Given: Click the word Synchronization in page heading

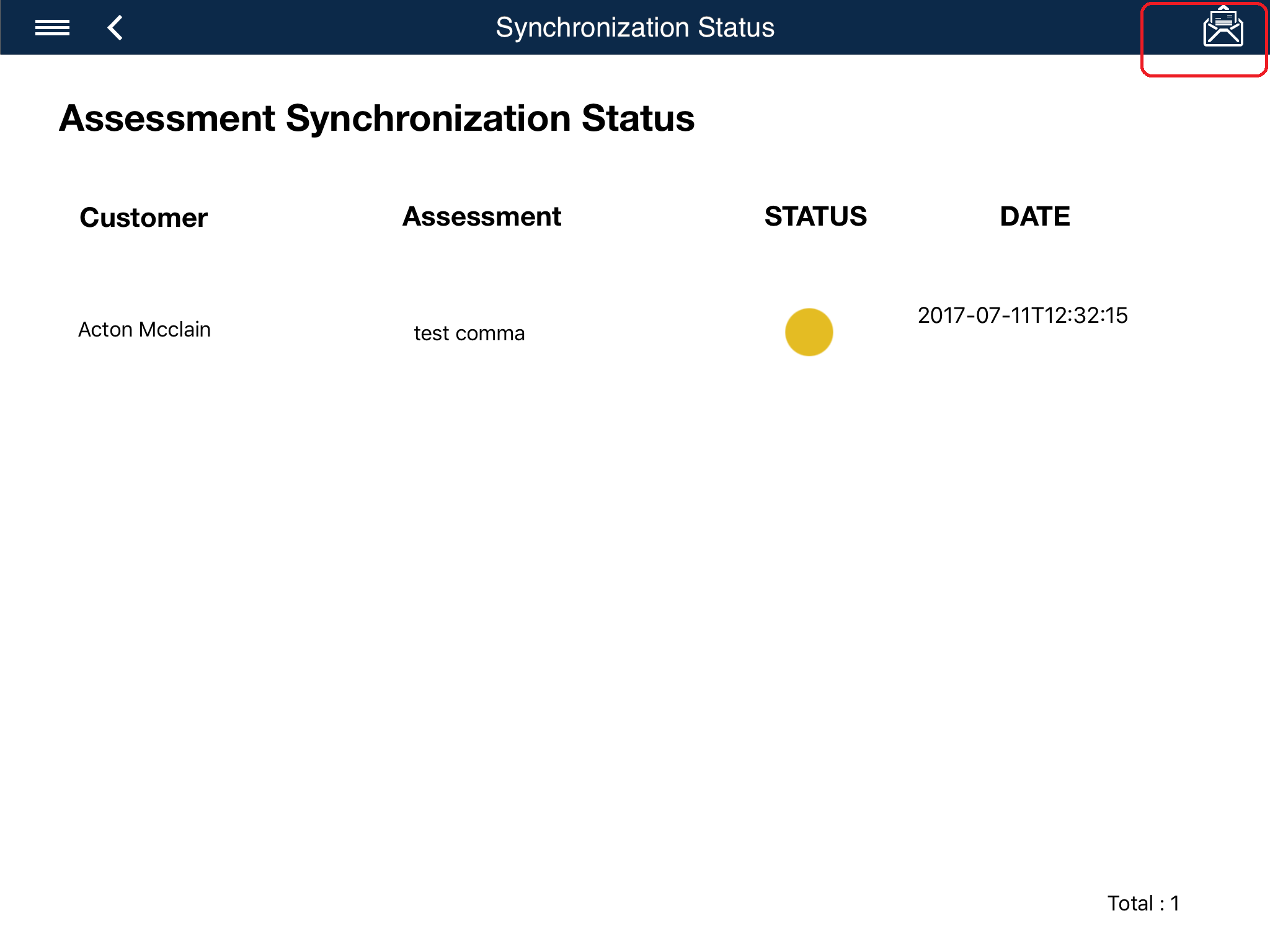Looking at the screenshot, I should coord(428,118).
